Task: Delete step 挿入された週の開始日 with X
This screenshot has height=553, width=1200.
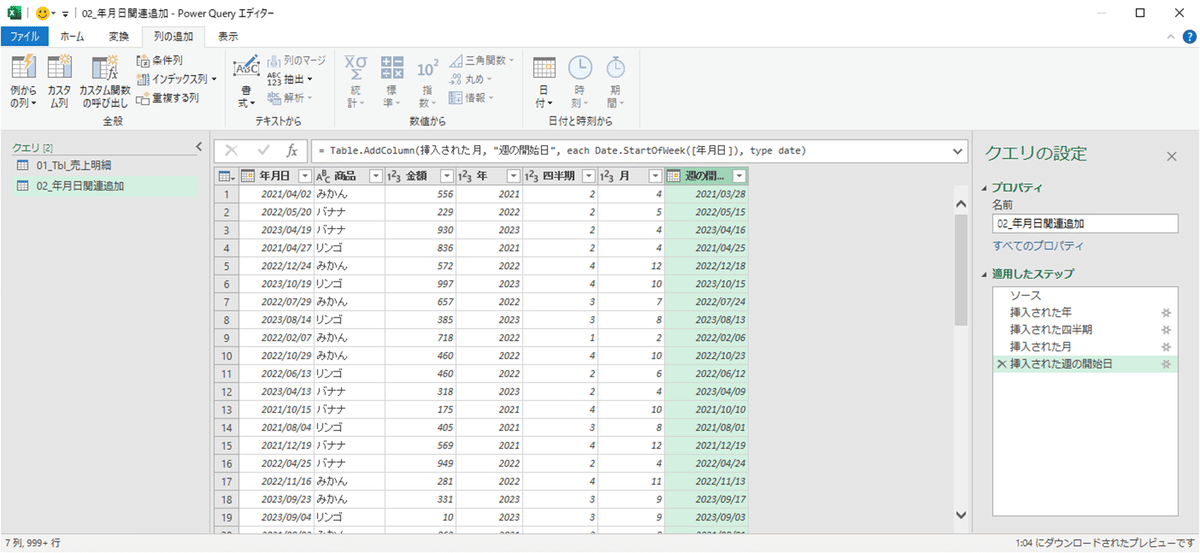Action: coord(1001,365)
